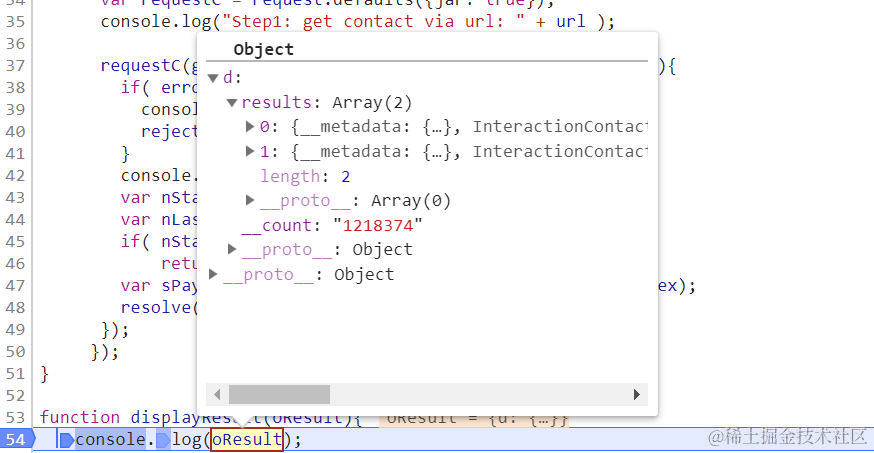Click the url variable on line 35
The height and width of the screenshot is (453, 874).
pos(571,22)
